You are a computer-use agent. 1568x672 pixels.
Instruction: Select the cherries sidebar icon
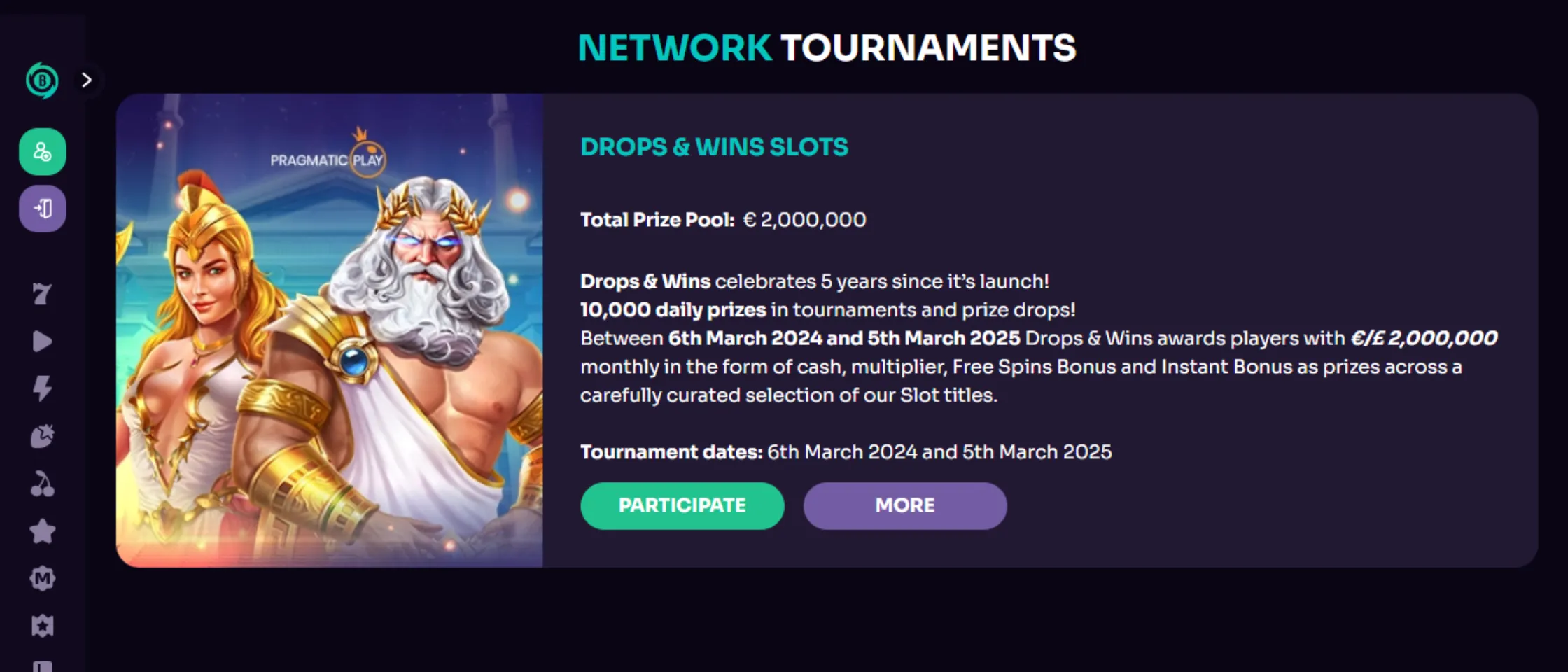coord(42,484)
